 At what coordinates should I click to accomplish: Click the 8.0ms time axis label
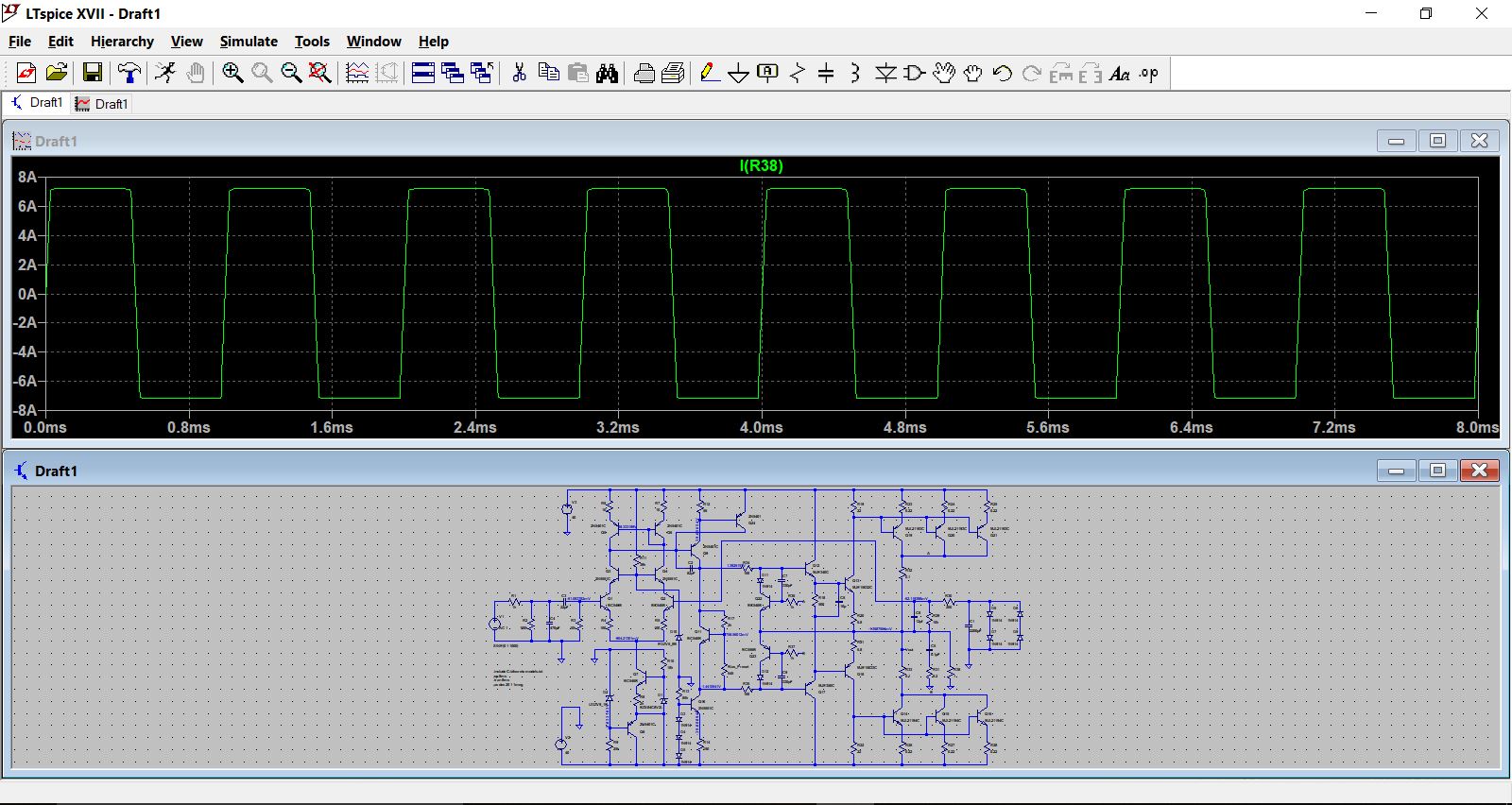pyautogui.click(x=1477, y=427)
